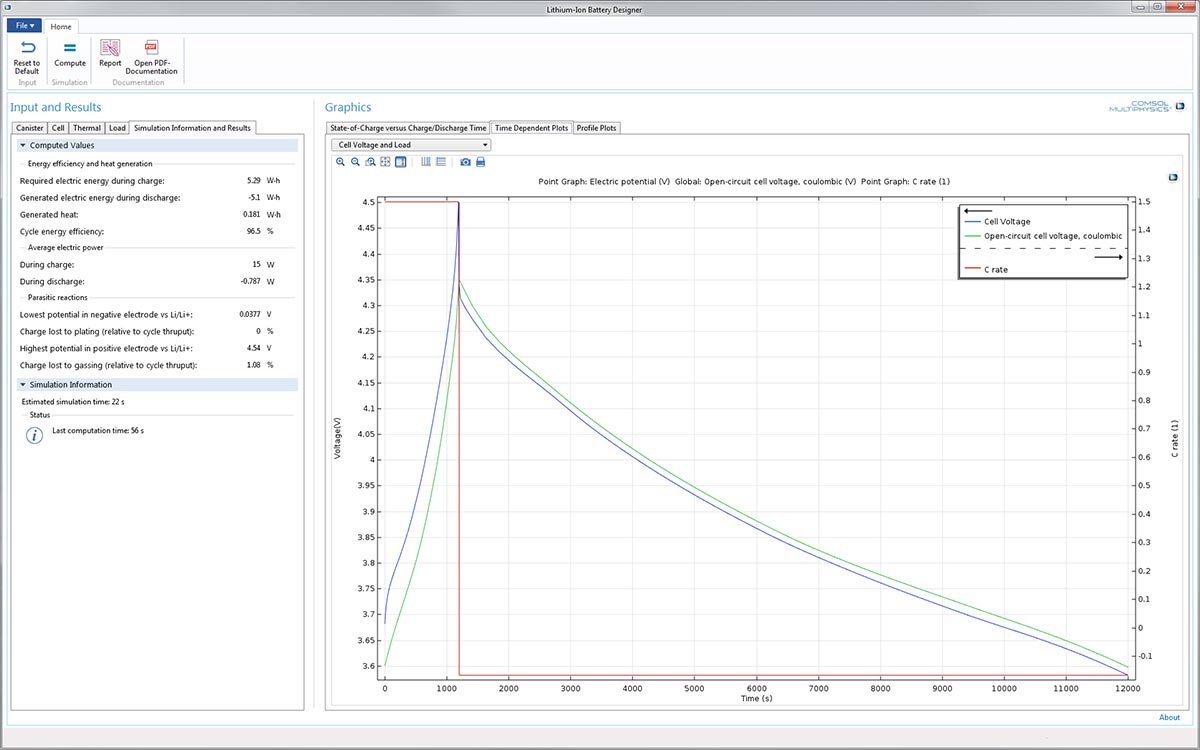The image size is (1200, 750).
Task: Toggle vertical grid lines icon
Action: click(x=426, y=162)
